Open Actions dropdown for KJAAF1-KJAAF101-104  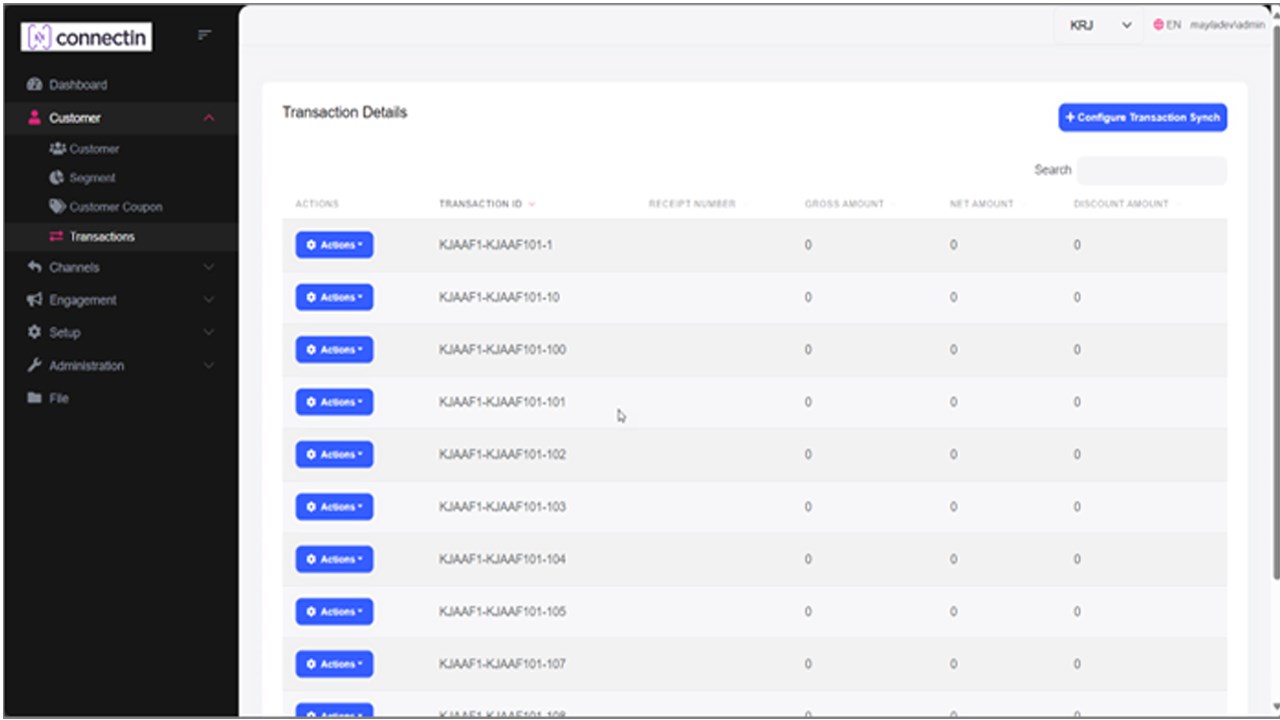tap(334, 559)
